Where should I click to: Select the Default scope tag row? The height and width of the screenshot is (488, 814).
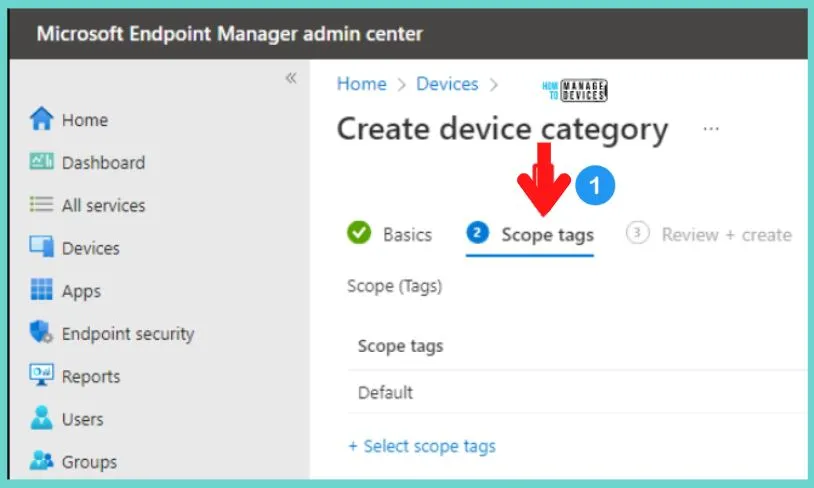click(577, 392)
